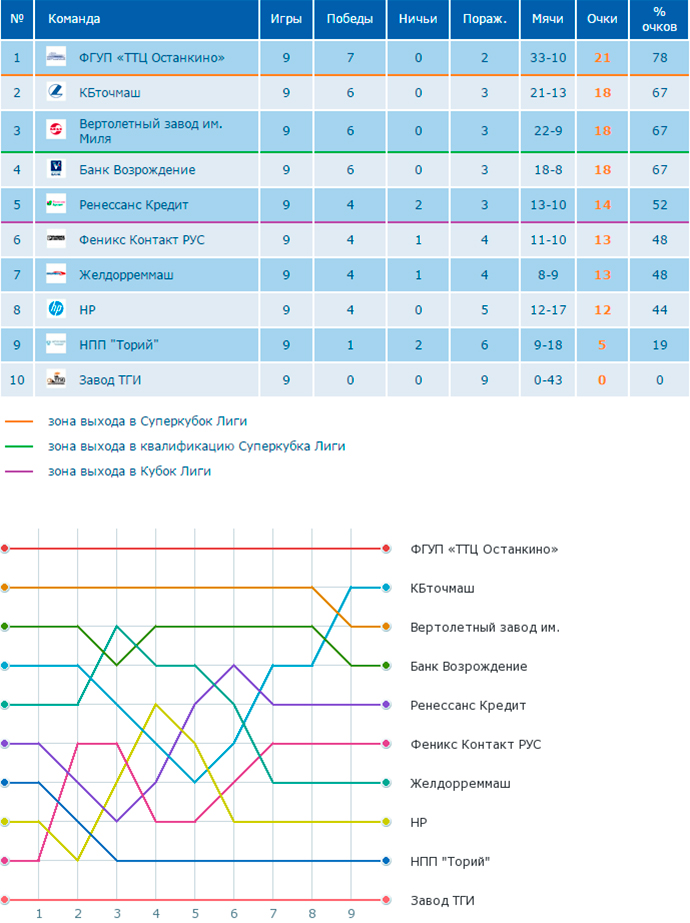Click the КБточмаш team logo
690x923 pixels.
(x=56, y=92)
